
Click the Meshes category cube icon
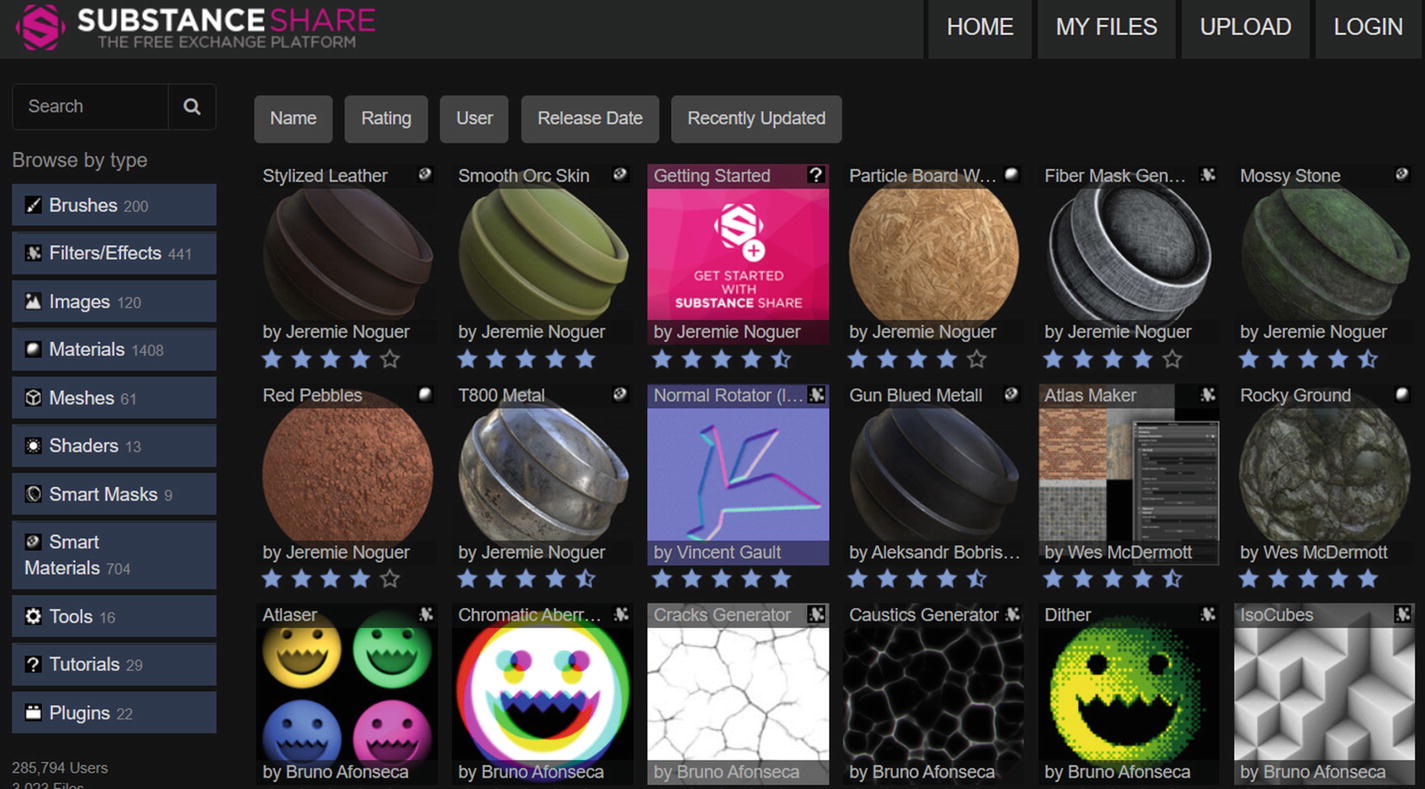point(33,398)
